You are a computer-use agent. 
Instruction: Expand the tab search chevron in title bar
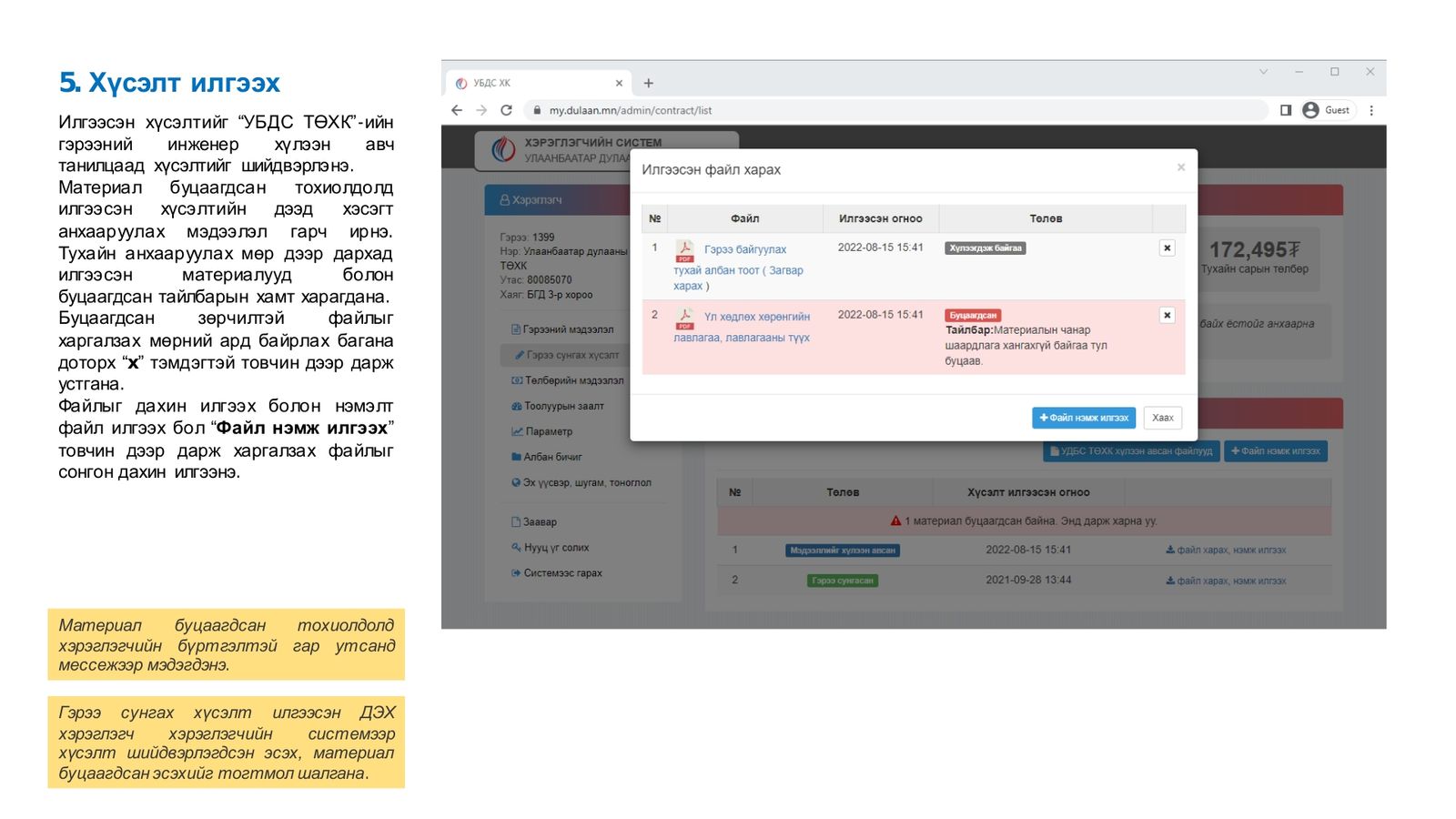1263,72
